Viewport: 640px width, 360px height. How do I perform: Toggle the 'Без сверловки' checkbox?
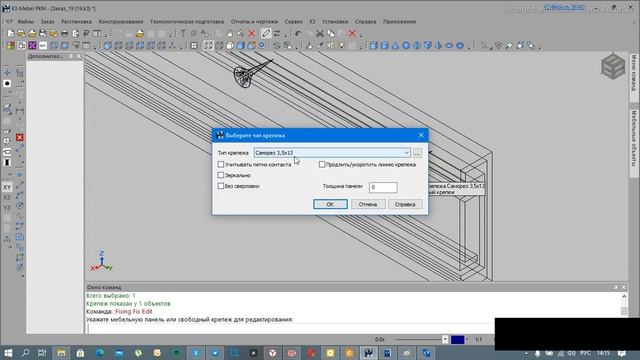(221, 186)
